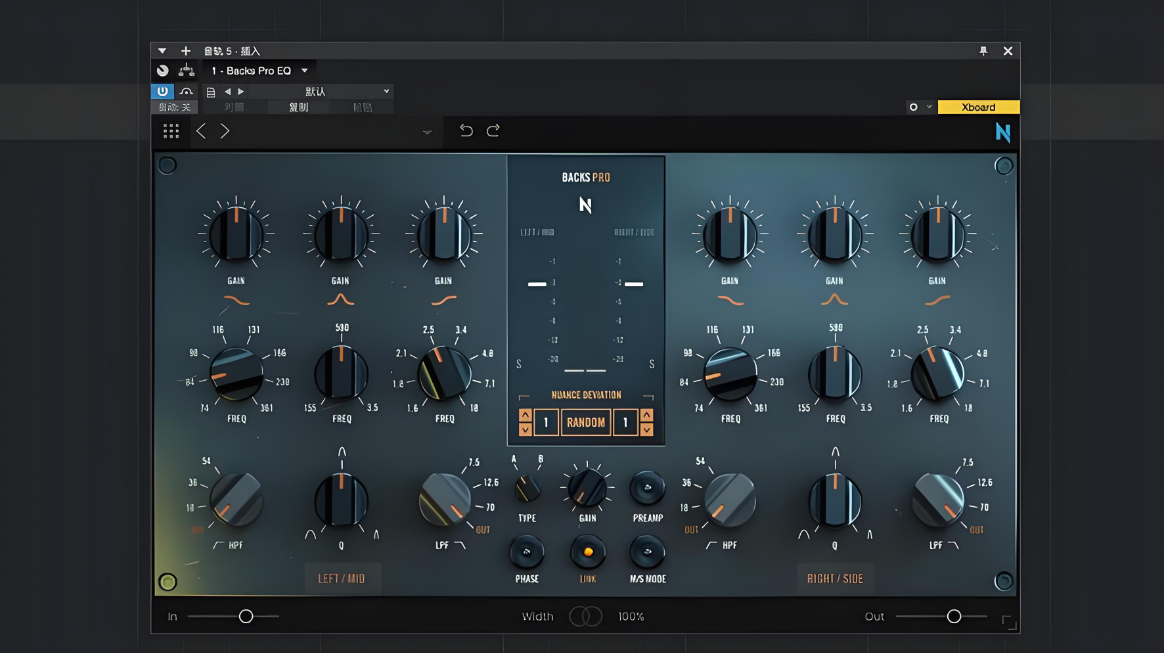This screenshot has width=1164, height=653.
Task: Click the LEFT / MID button
Action: point(341,579)
